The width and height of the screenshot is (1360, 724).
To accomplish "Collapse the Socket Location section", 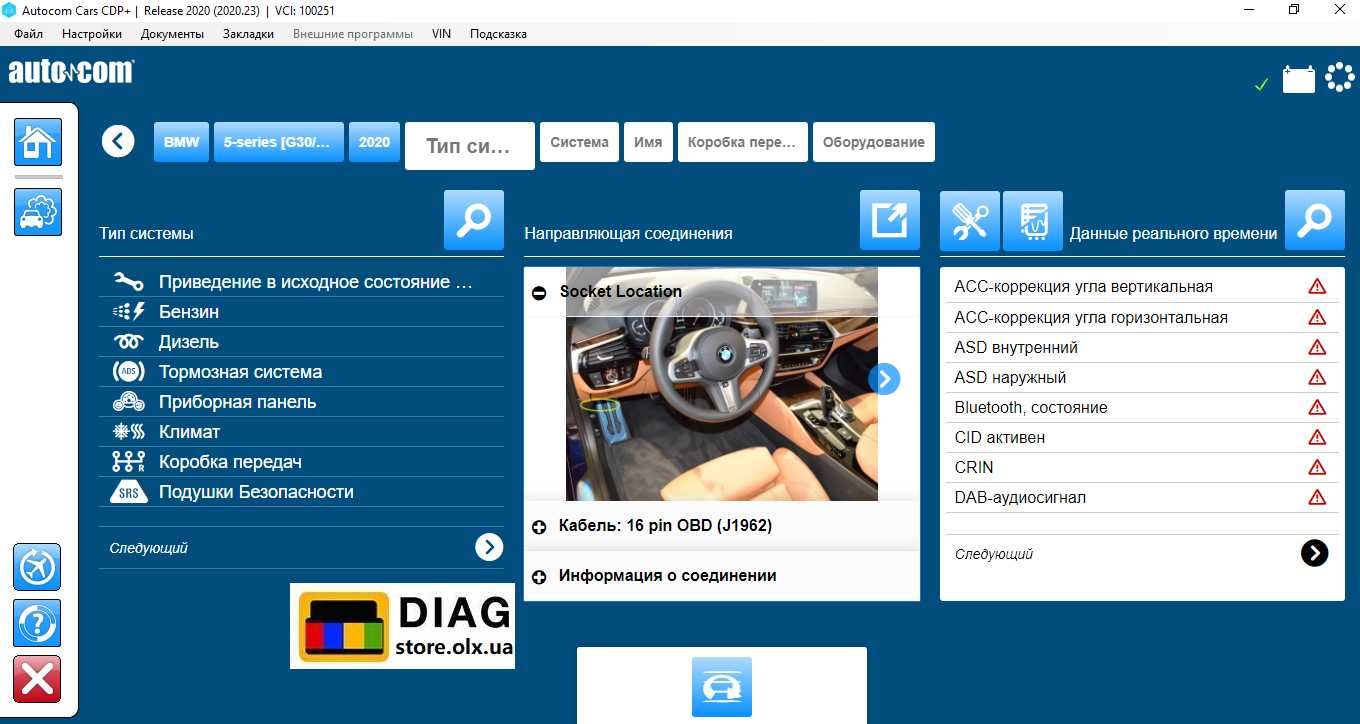I will tap(539, 293).
